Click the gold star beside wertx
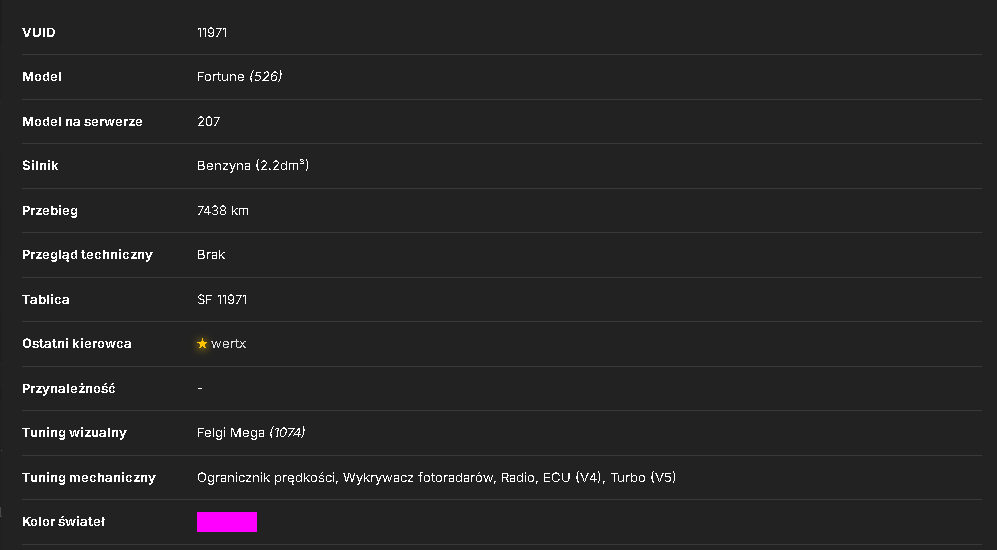 (202, 343)
